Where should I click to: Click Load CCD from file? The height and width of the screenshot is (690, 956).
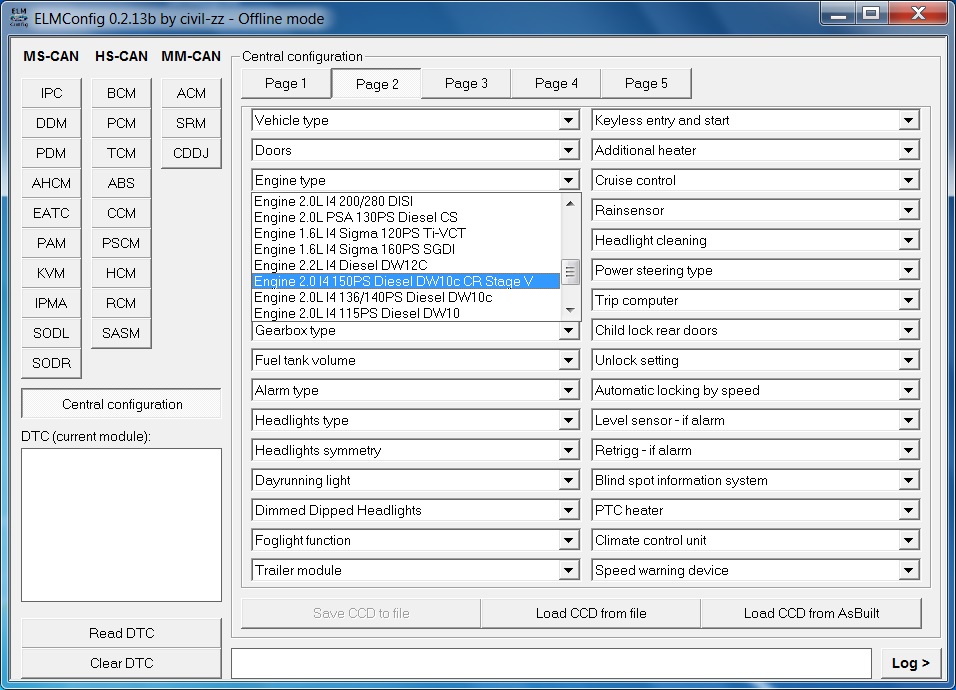click(x=590, y=613)
